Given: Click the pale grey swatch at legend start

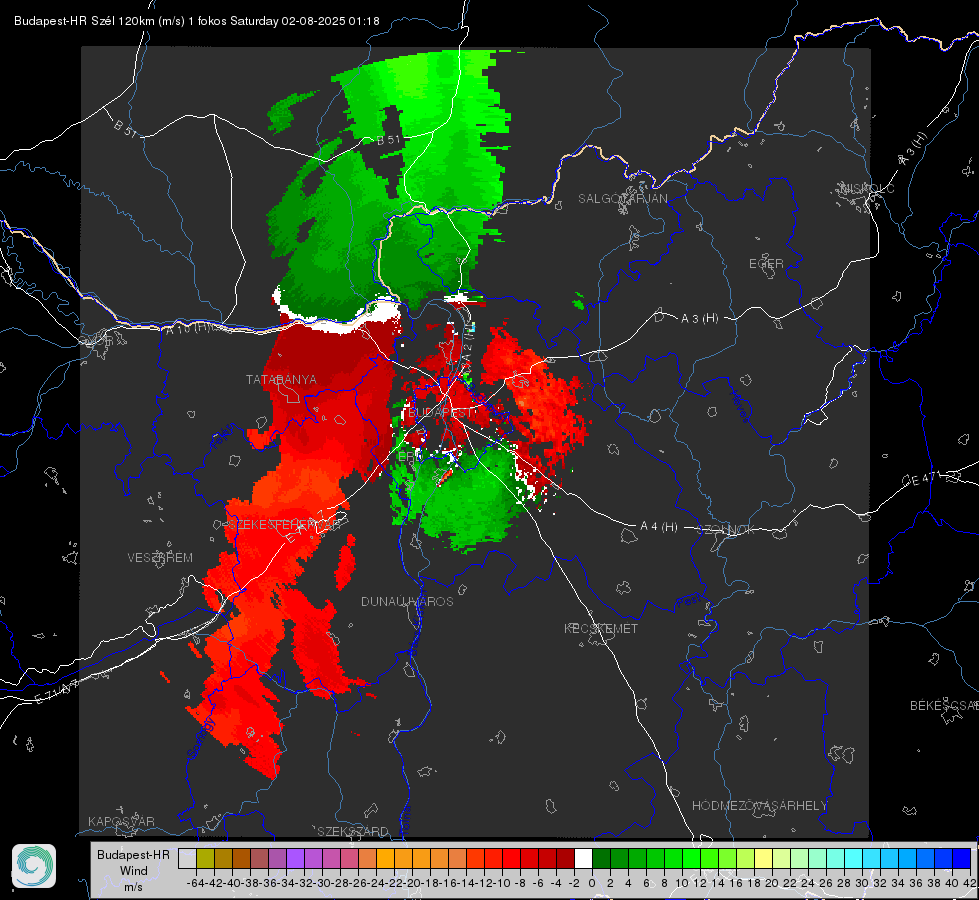Looking at the screenshot, I should [187, 858].
